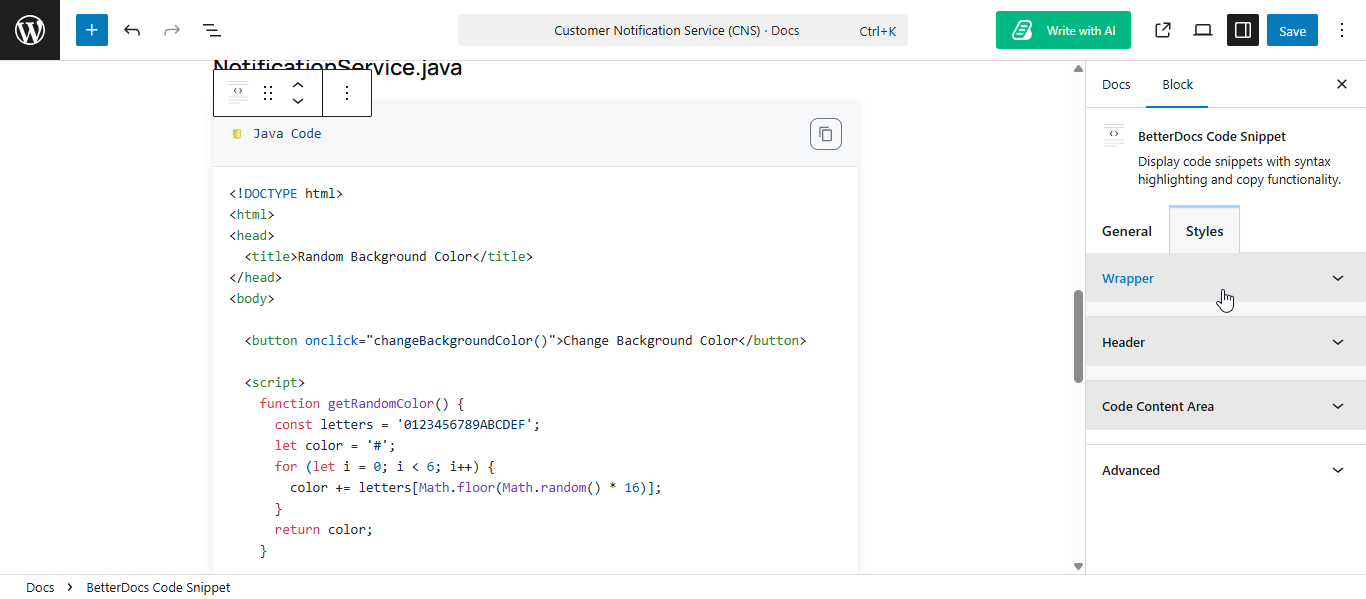
Task: Click the '<!DOCTYPE html>' code line
Action: point(286,194)
